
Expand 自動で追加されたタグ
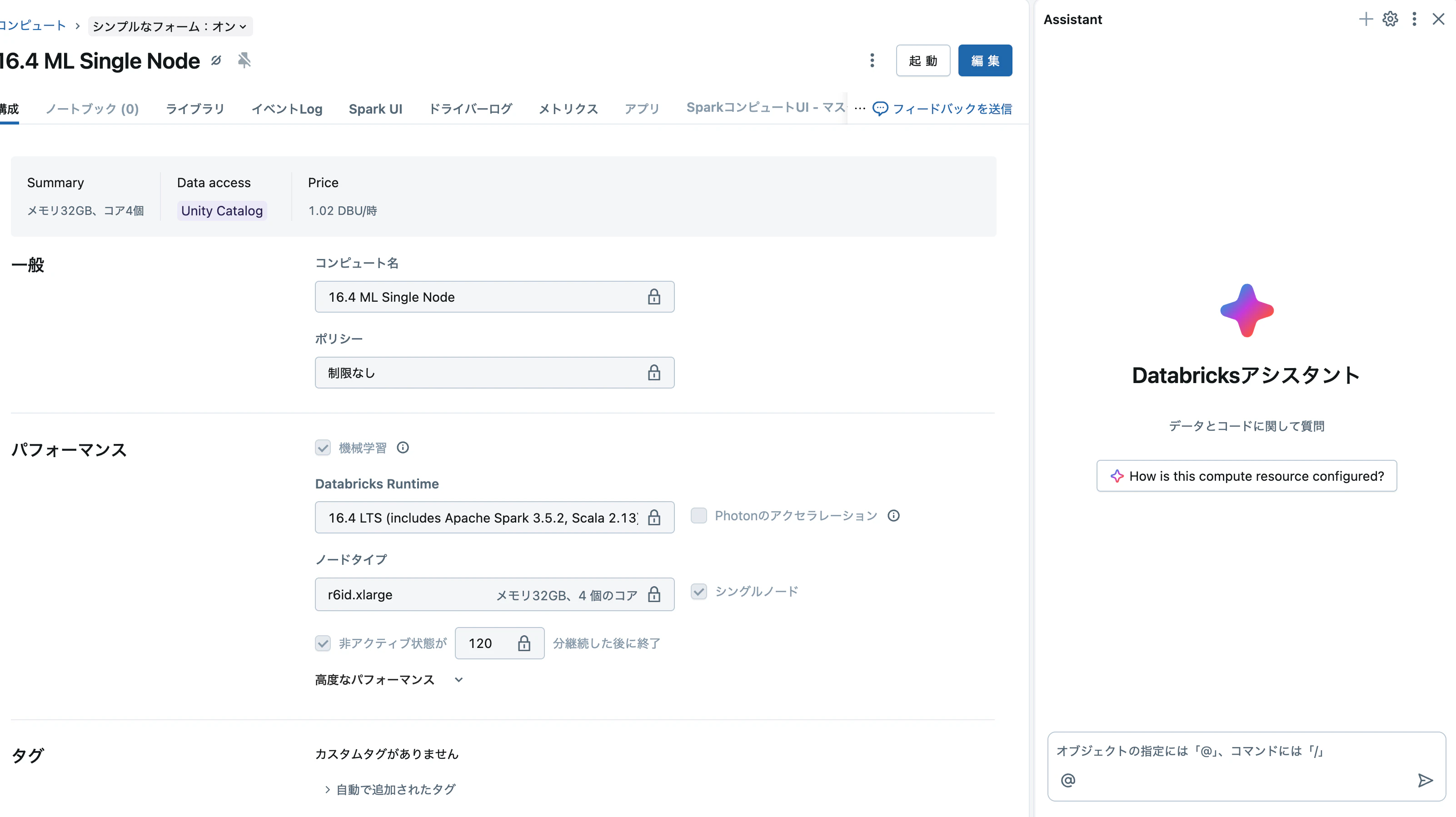390,789
